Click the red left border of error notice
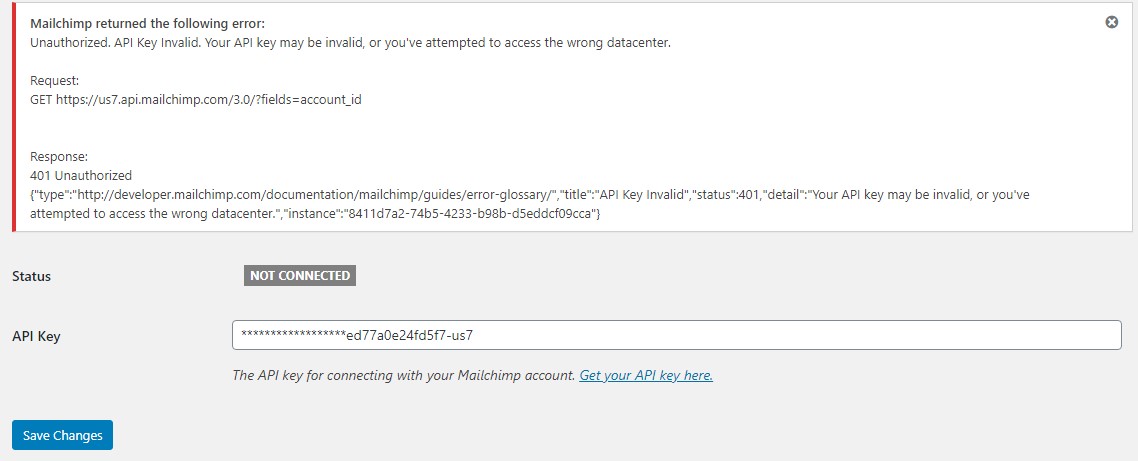 click(x=14, y=116)
